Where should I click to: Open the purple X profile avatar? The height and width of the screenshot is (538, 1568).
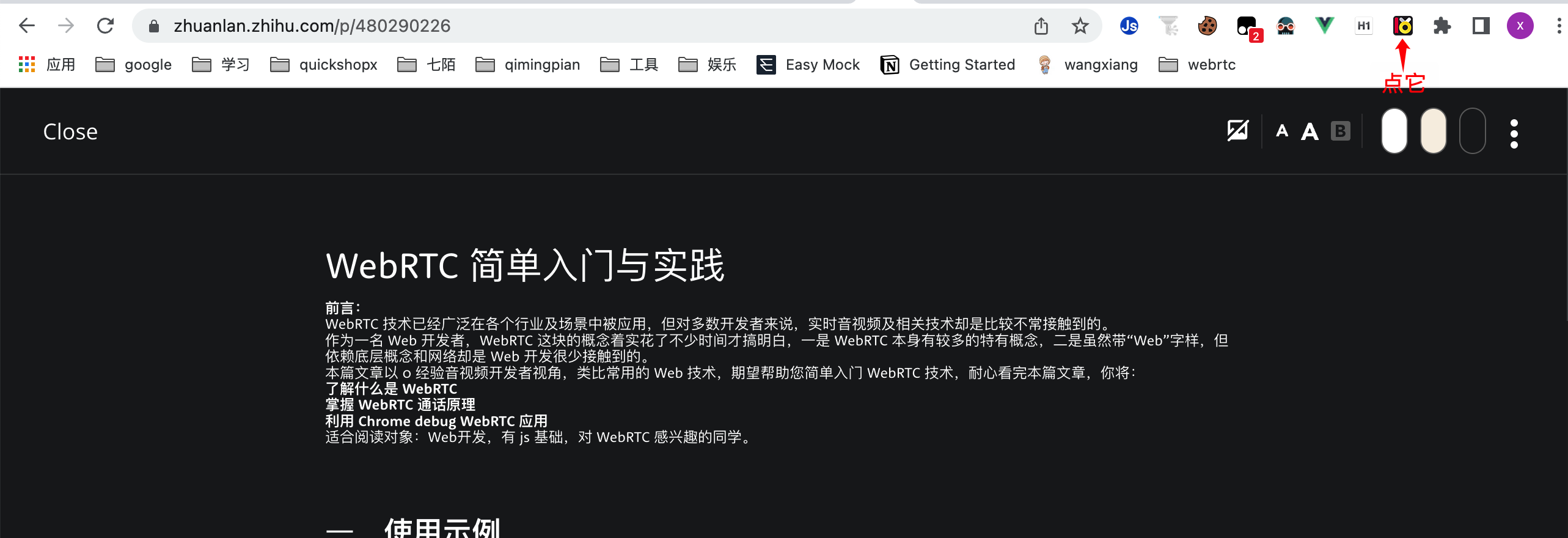coord(1520,26)
